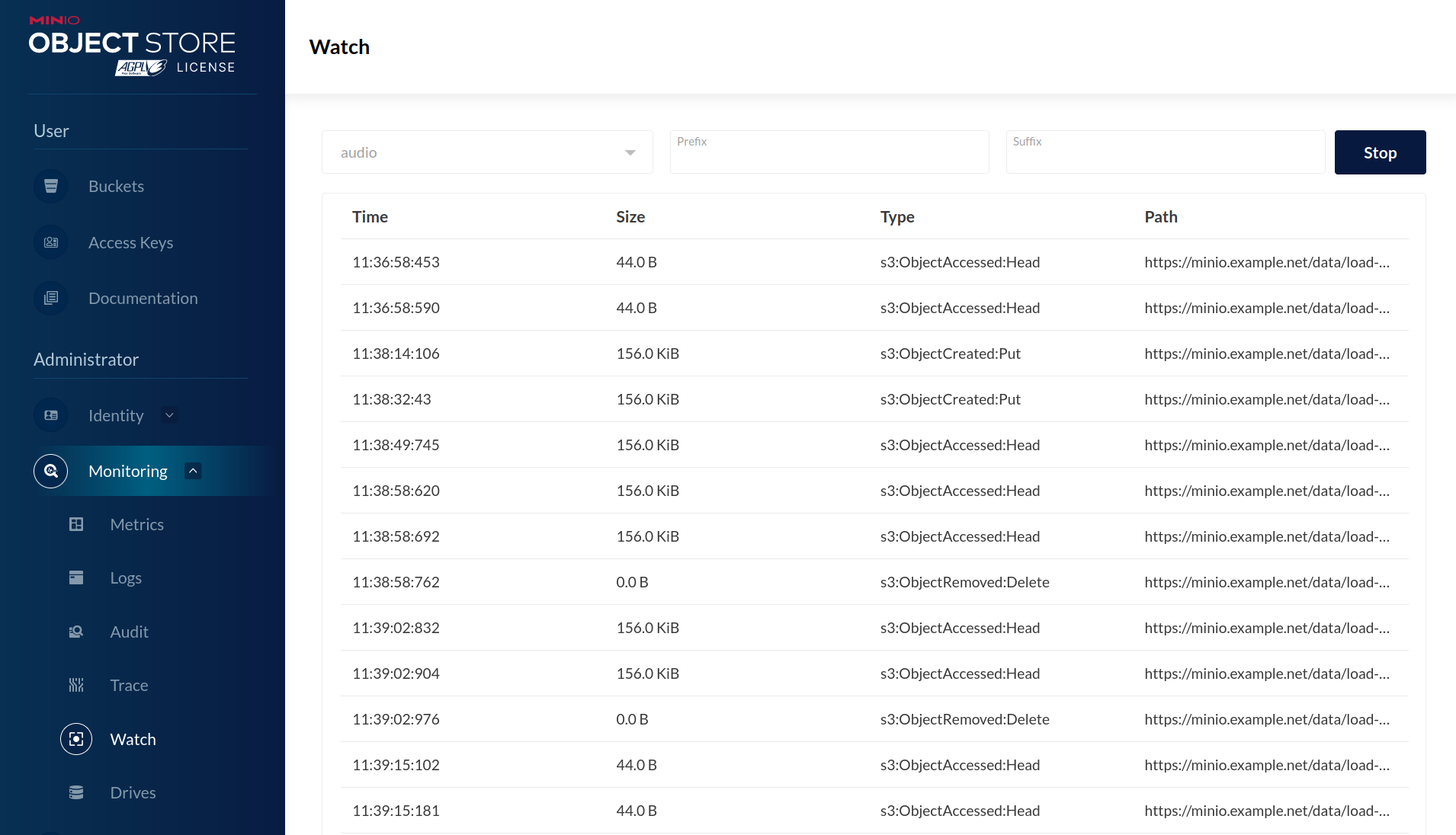Stop watching with the Stop button
The image size is (1456, 835).
[1380, 152]
